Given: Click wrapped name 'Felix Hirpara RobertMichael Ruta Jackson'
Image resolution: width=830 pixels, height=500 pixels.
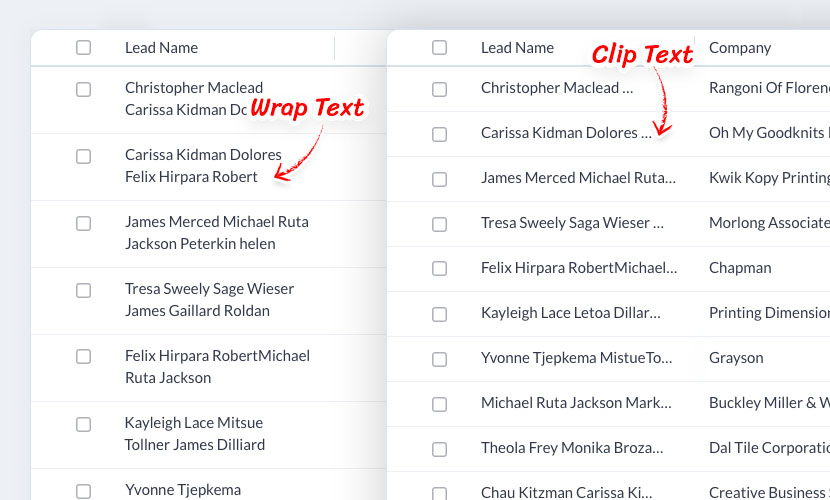Looking at the screenshot, I should click(x=218, y=367).
